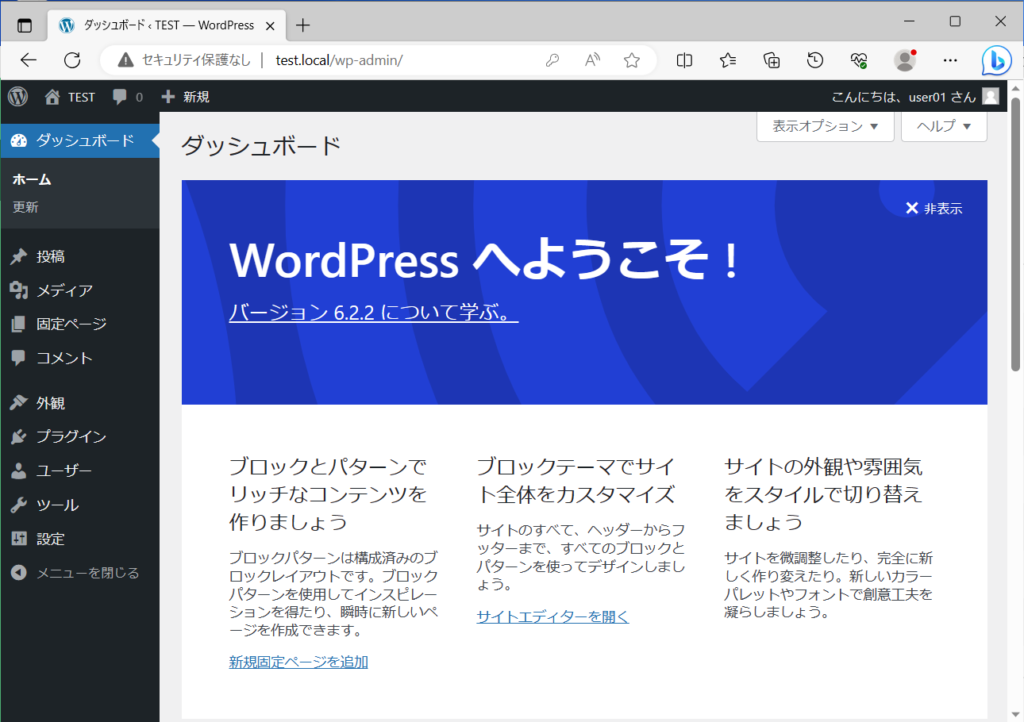Click the tab actions icon

pyautogui.click(x=24, y=25)
